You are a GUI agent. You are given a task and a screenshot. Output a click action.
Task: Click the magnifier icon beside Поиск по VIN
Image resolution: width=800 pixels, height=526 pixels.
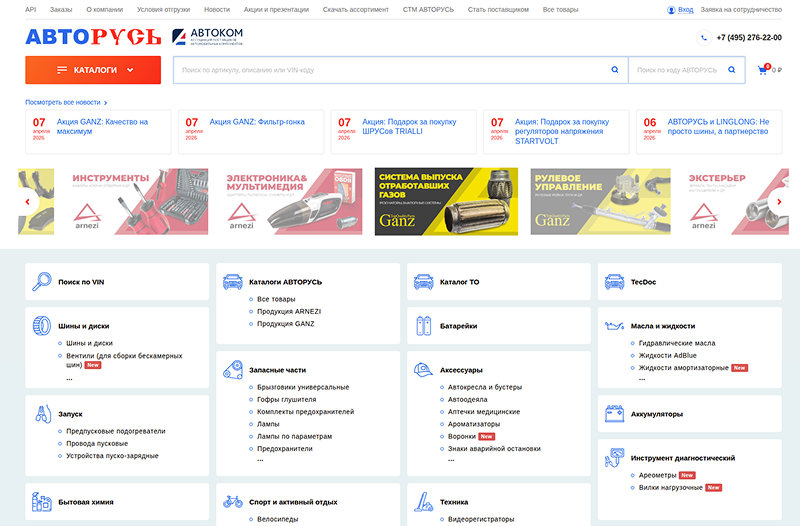click(x=42, y=281)
